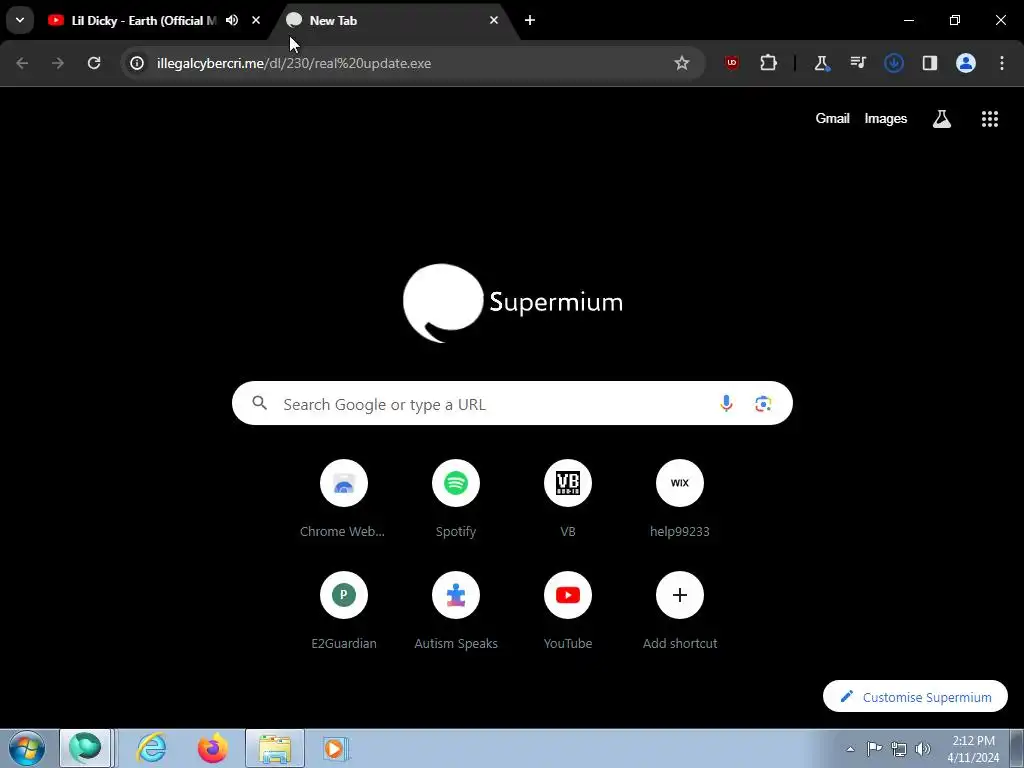This screenshot has width=1024, height=768.
Task: Launch Internet Explorer from taskbar
Action: (151, 748)
